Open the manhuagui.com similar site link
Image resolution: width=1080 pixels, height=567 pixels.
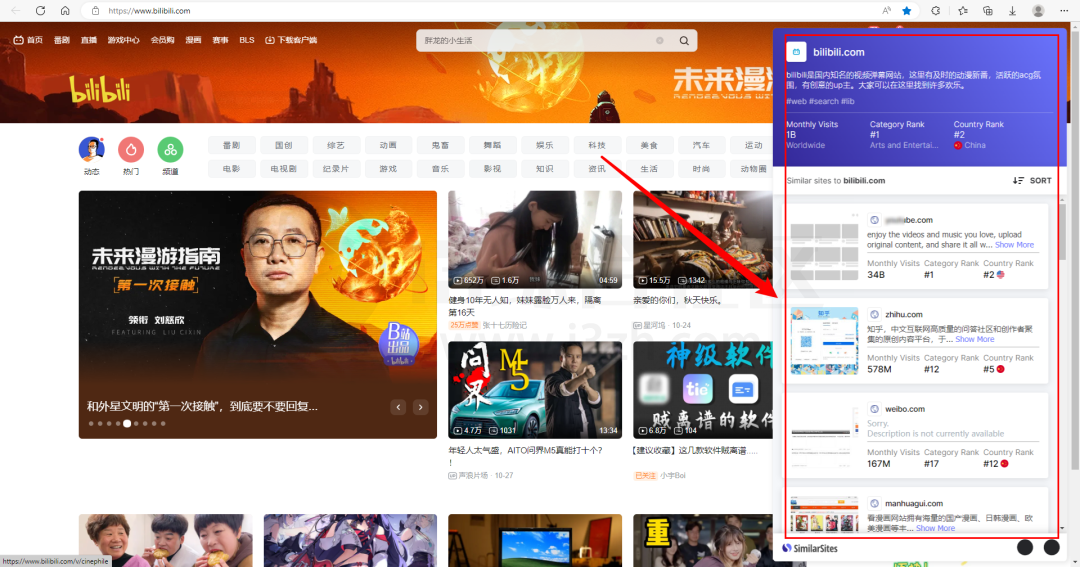pyautogui.click(x=914, y=503)
